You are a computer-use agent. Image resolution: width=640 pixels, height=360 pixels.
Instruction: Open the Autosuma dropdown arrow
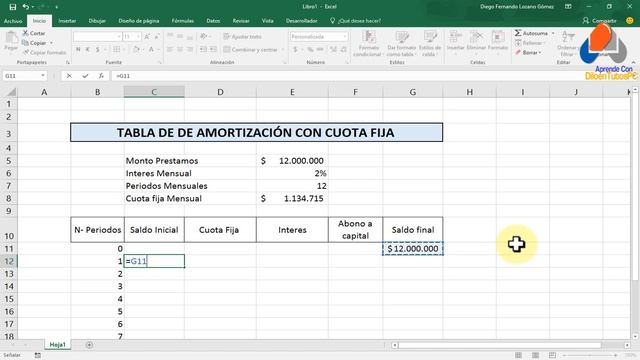[x=553, y=33]
